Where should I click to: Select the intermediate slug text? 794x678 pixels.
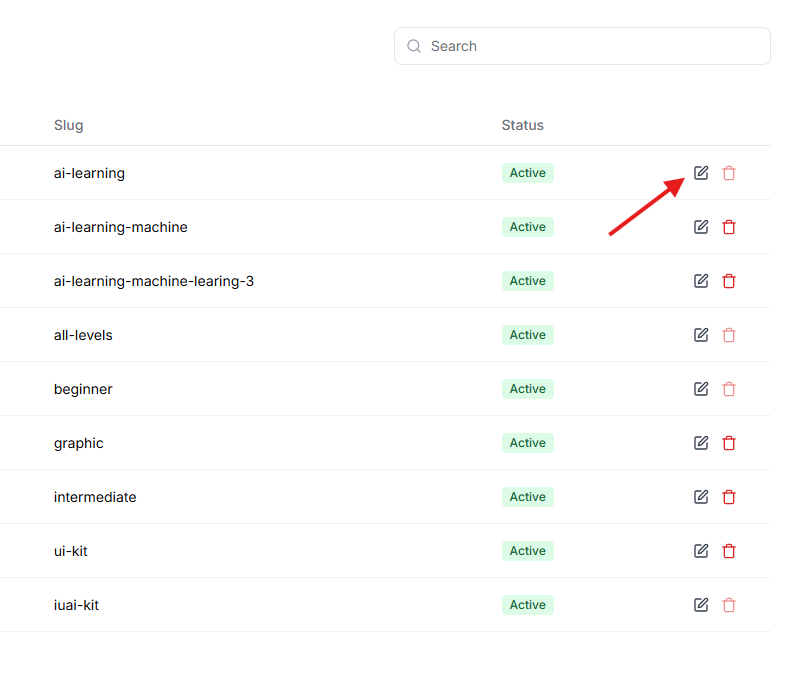(95, 497)
